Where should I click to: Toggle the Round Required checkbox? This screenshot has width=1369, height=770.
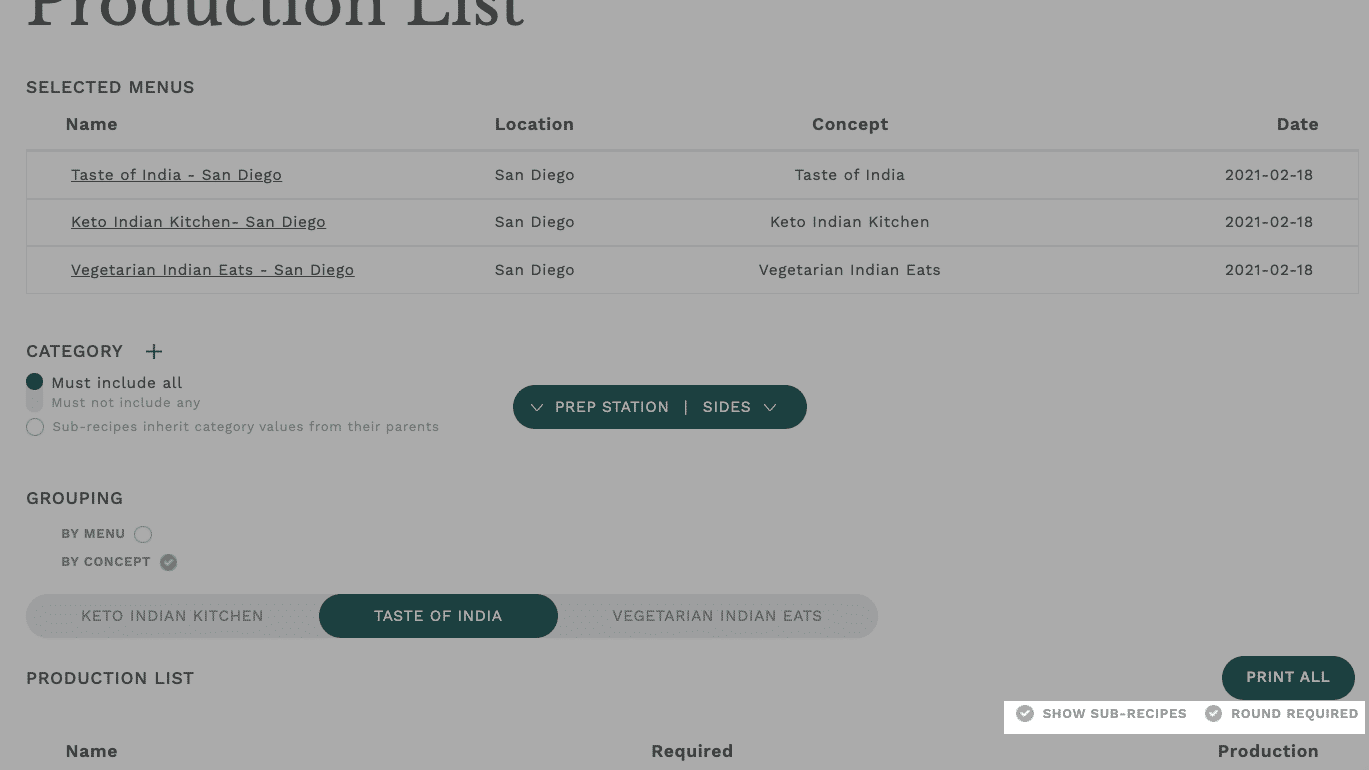pyautogui.click(x=1213, y=714)
